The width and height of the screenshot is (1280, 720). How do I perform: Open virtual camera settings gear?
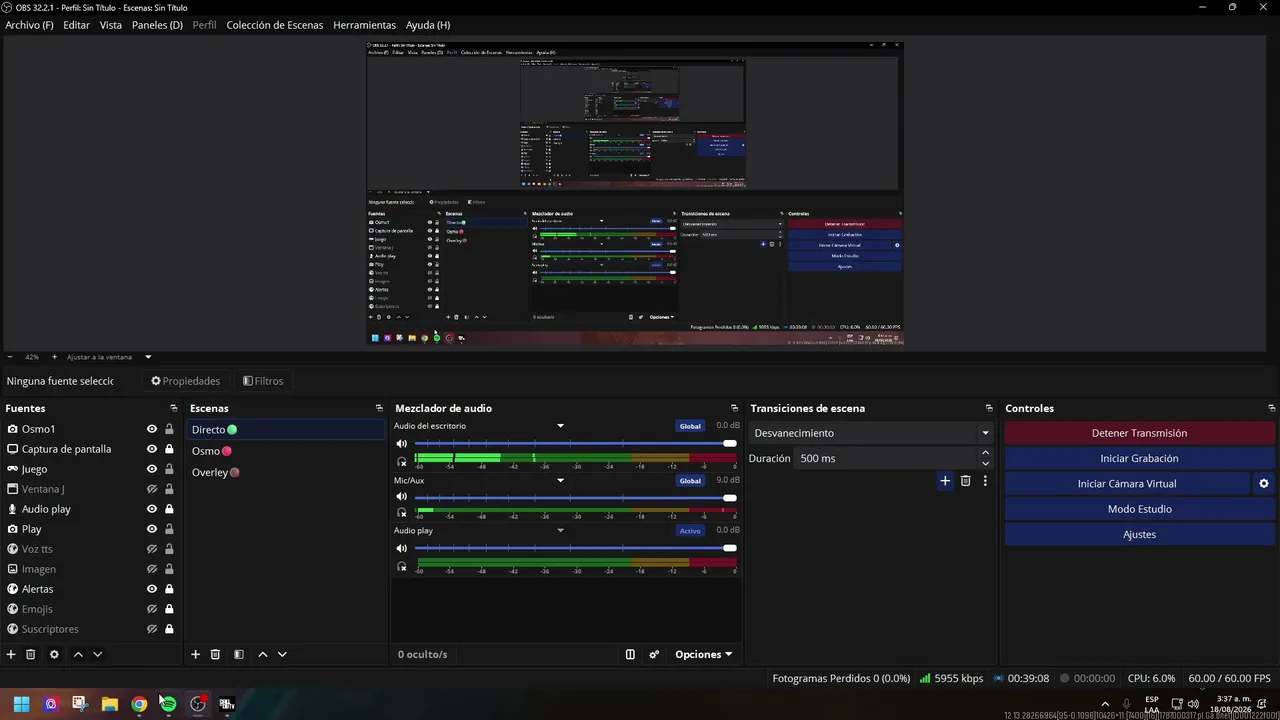pyautogui.click(x=1264, y=484)
